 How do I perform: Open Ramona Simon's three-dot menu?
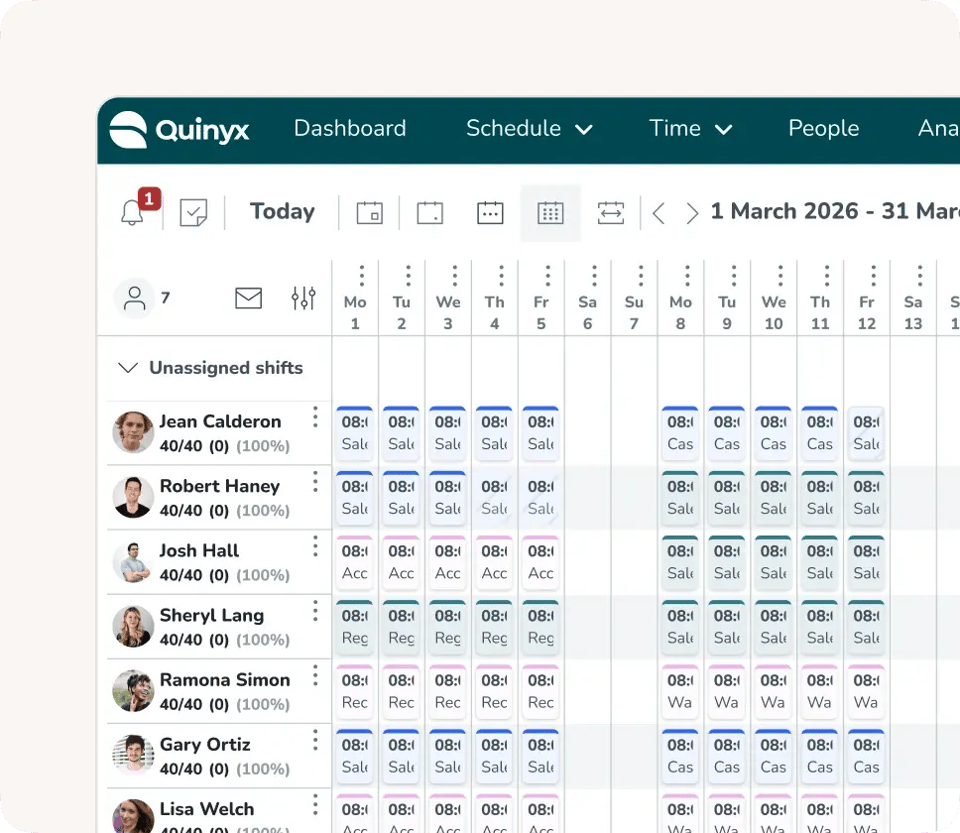pyautogui.click(x=315, y=675)
